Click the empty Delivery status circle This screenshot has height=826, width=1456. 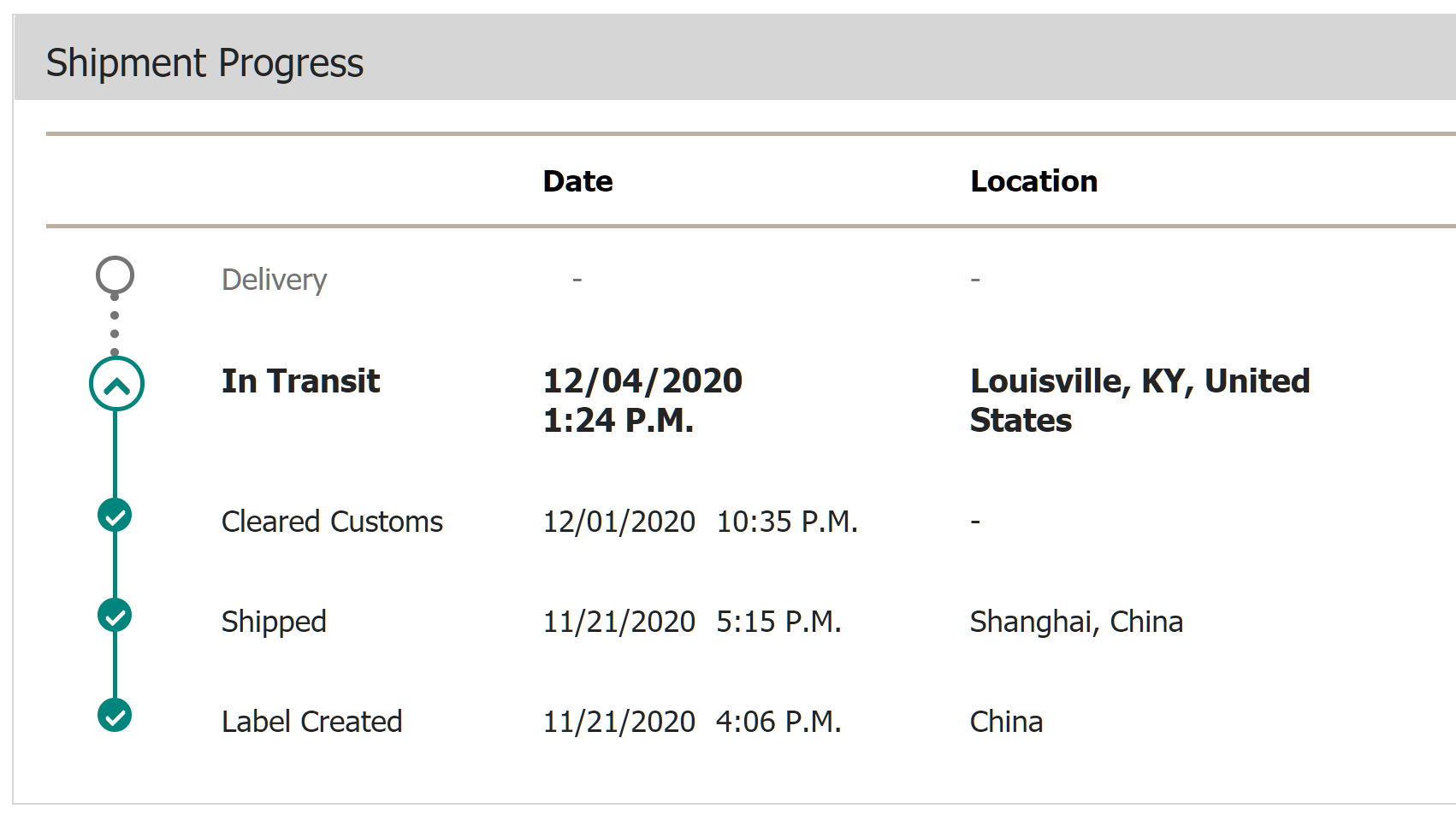click(x=115, y=275)
